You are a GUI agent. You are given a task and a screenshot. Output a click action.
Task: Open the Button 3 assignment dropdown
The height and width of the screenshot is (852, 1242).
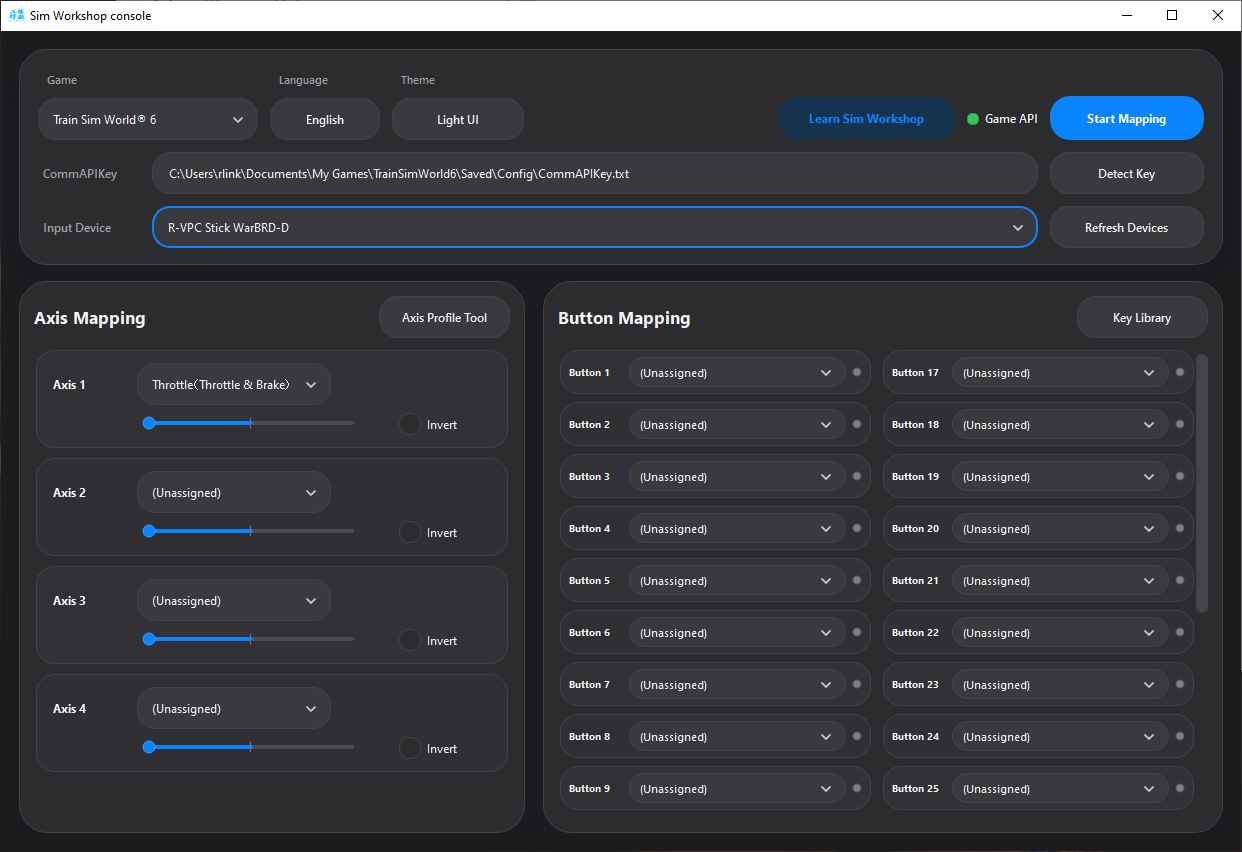735,477
